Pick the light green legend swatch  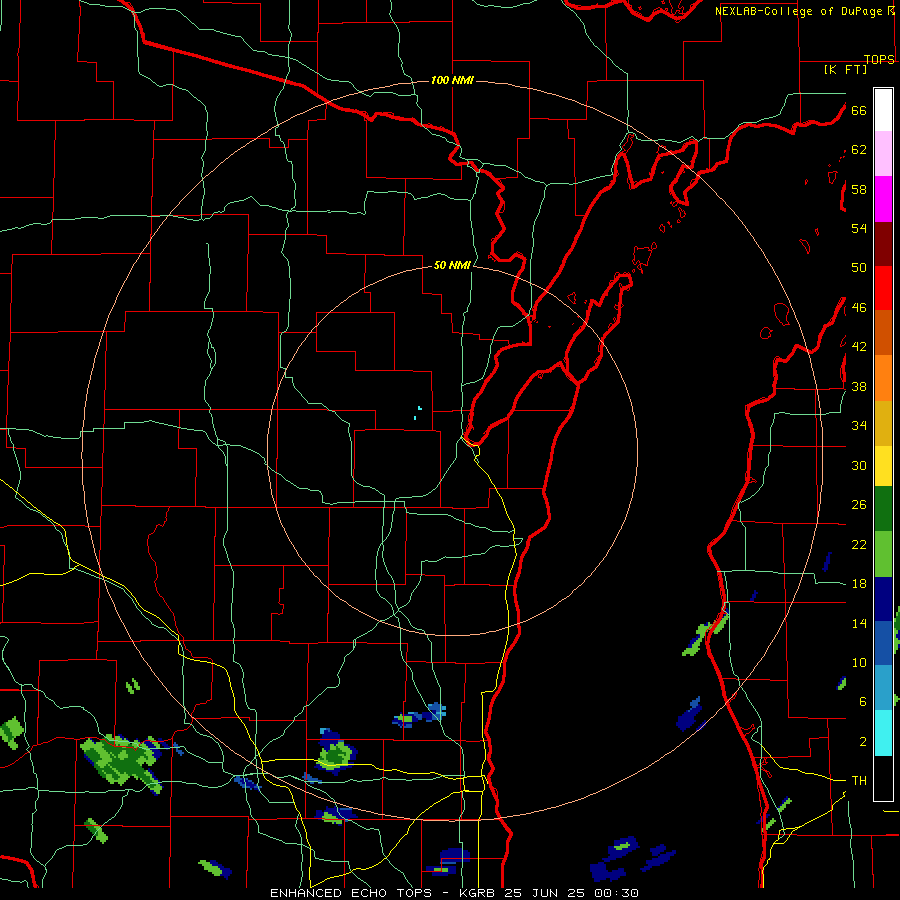click(x=883, y=554)
